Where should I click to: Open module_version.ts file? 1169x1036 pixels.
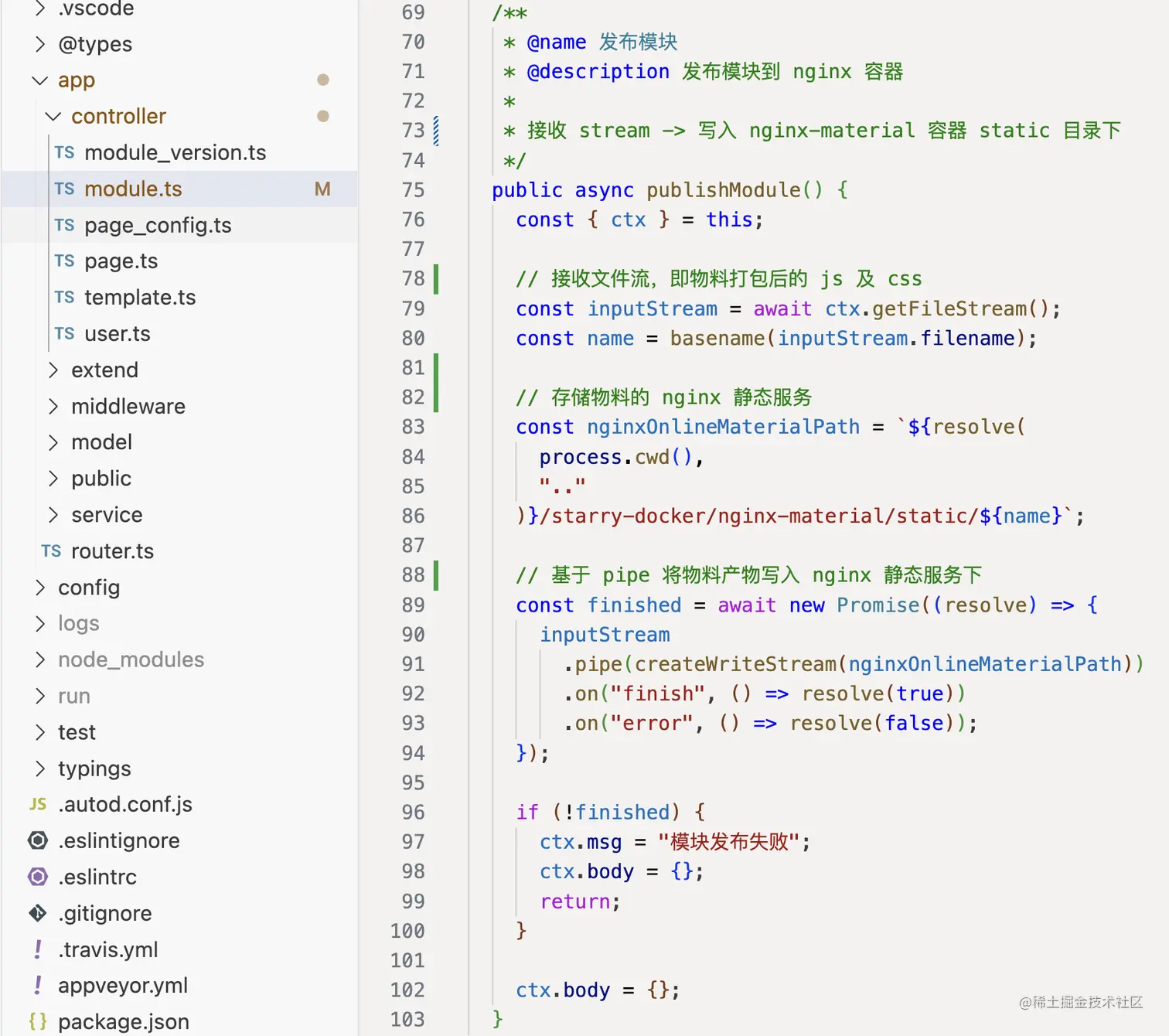point(176,152)
